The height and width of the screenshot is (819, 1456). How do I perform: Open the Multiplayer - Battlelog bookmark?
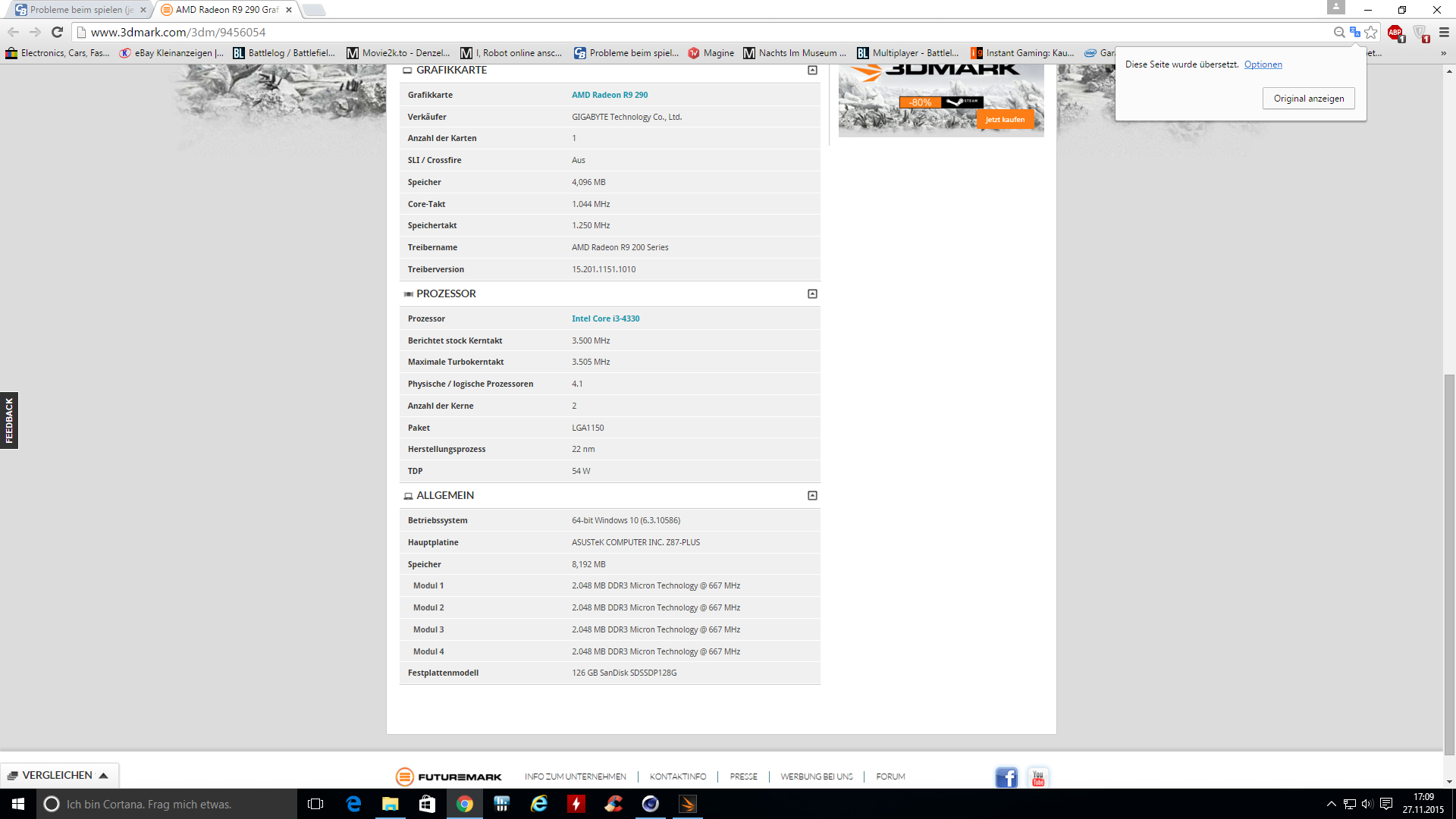(908, 53)
